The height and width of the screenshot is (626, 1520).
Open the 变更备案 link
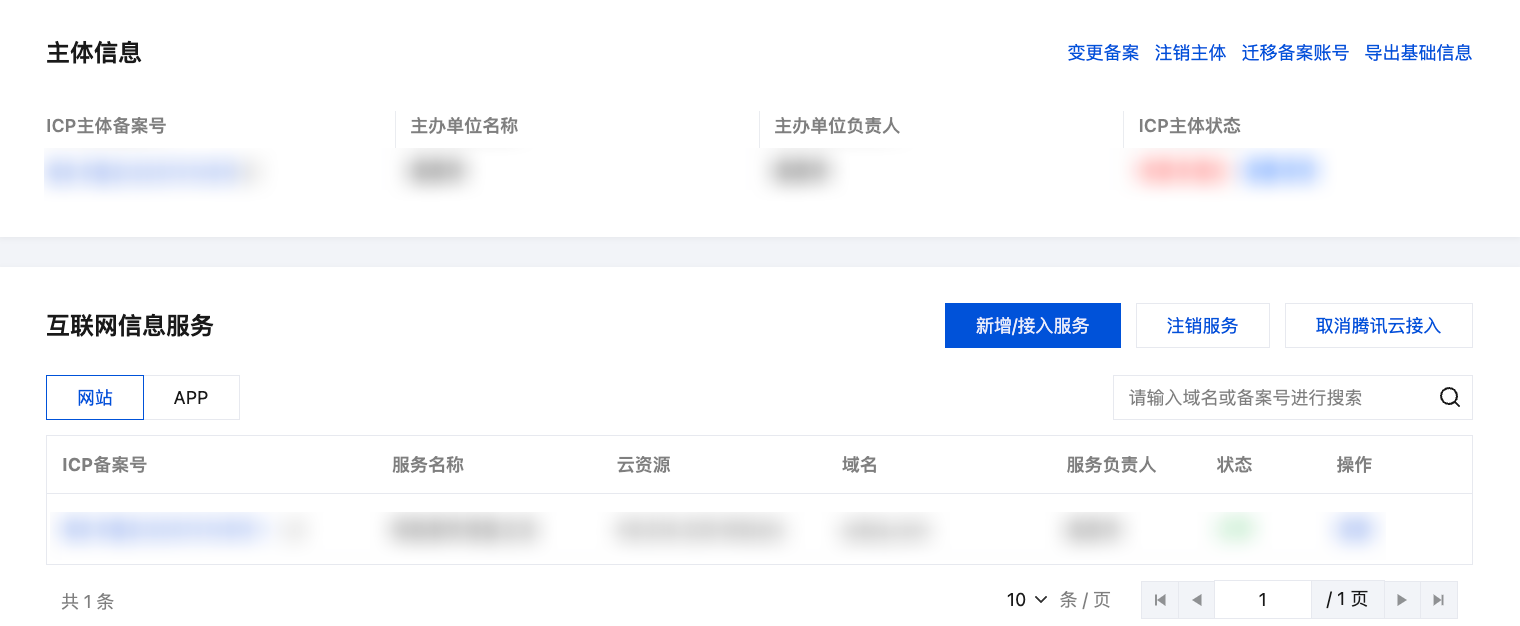(1103, 53)
